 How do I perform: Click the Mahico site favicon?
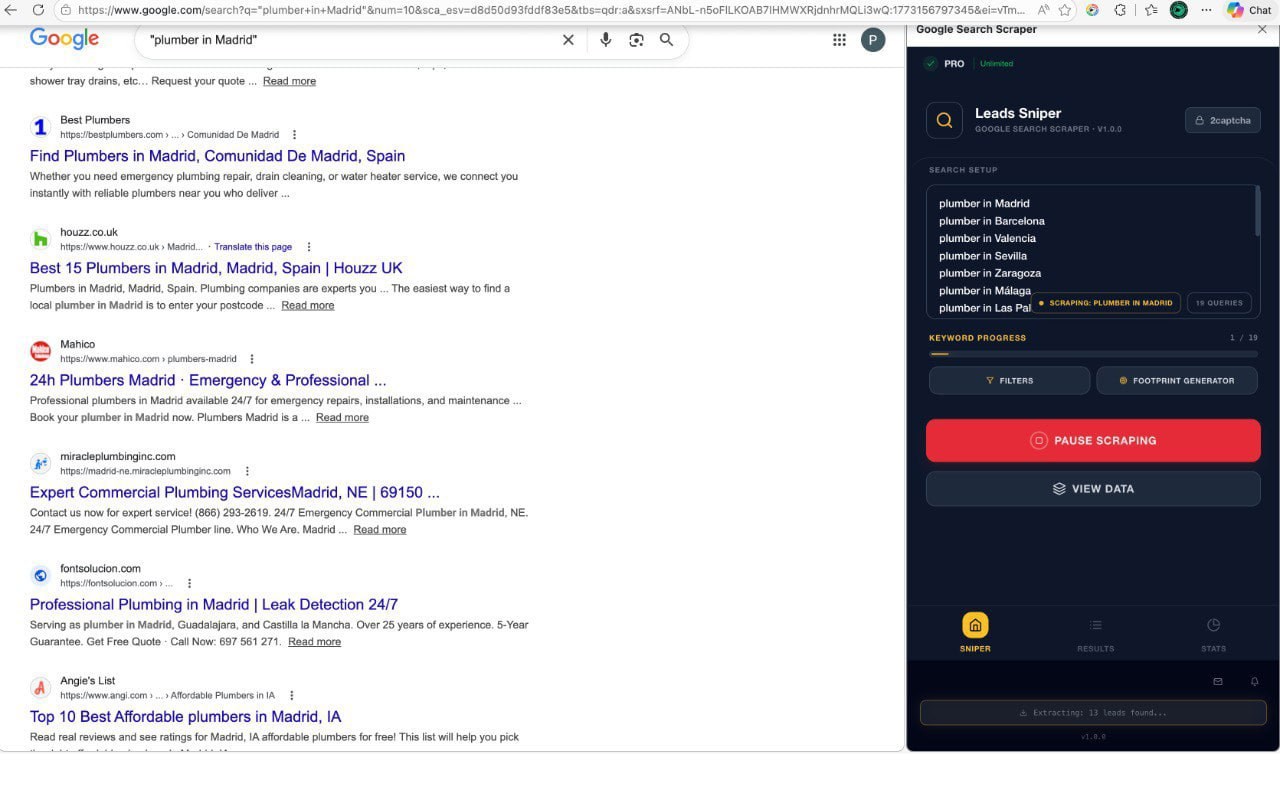tap(40, 351)
